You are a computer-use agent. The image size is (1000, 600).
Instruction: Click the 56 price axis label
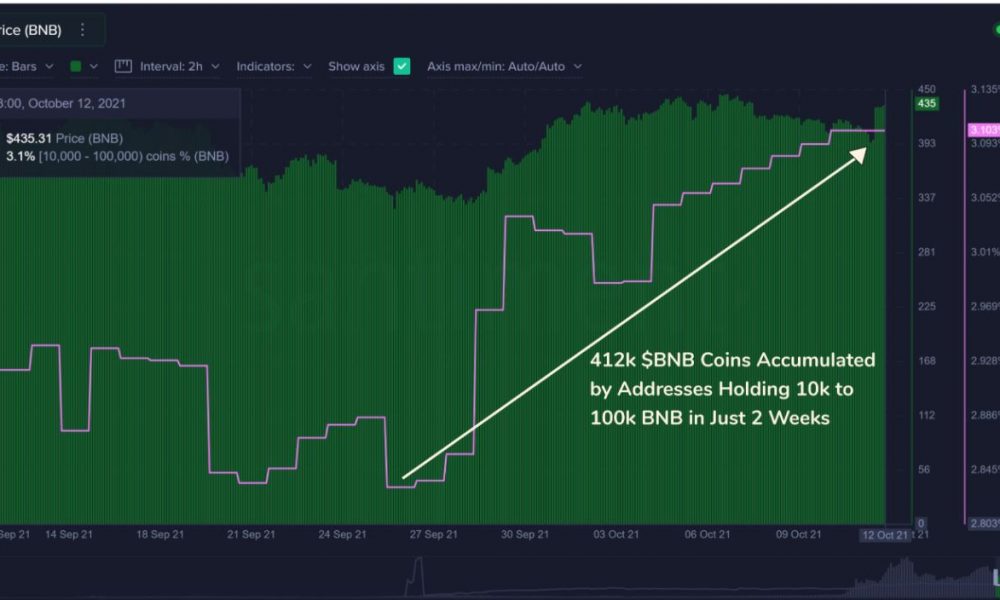tap(923, 469)
